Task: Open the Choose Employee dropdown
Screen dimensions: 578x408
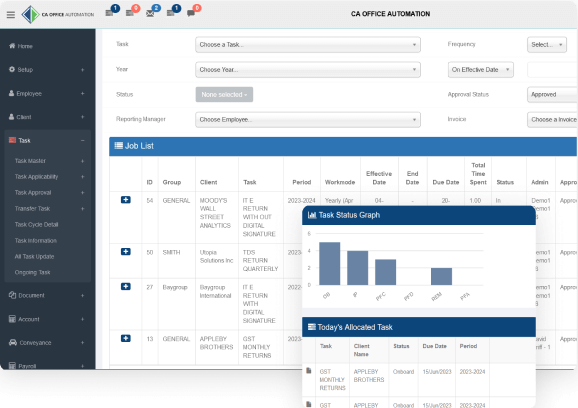Action: 308,119
